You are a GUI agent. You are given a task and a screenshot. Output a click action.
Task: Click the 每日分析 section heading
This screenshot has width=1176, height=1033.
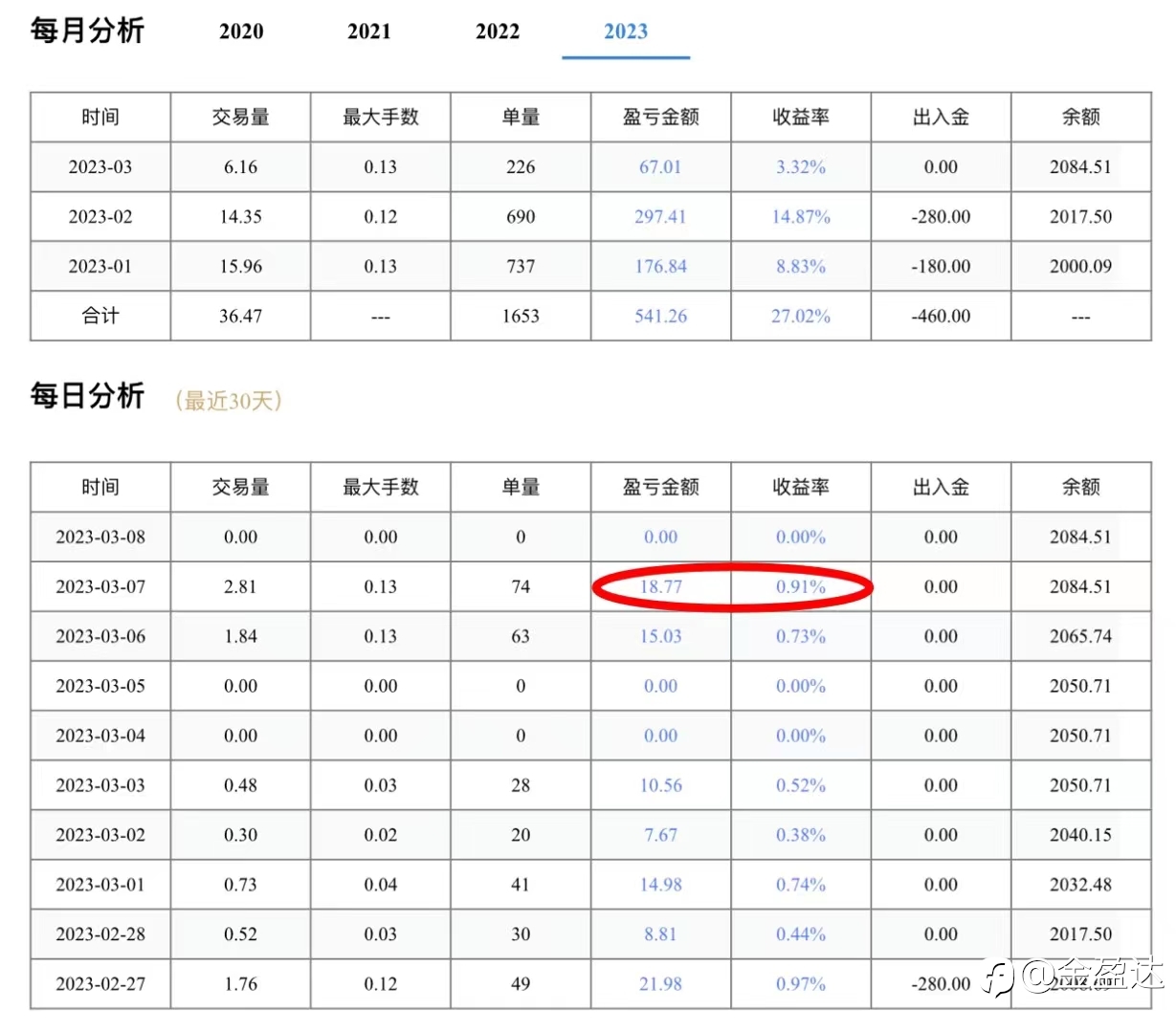click(87, 396)
